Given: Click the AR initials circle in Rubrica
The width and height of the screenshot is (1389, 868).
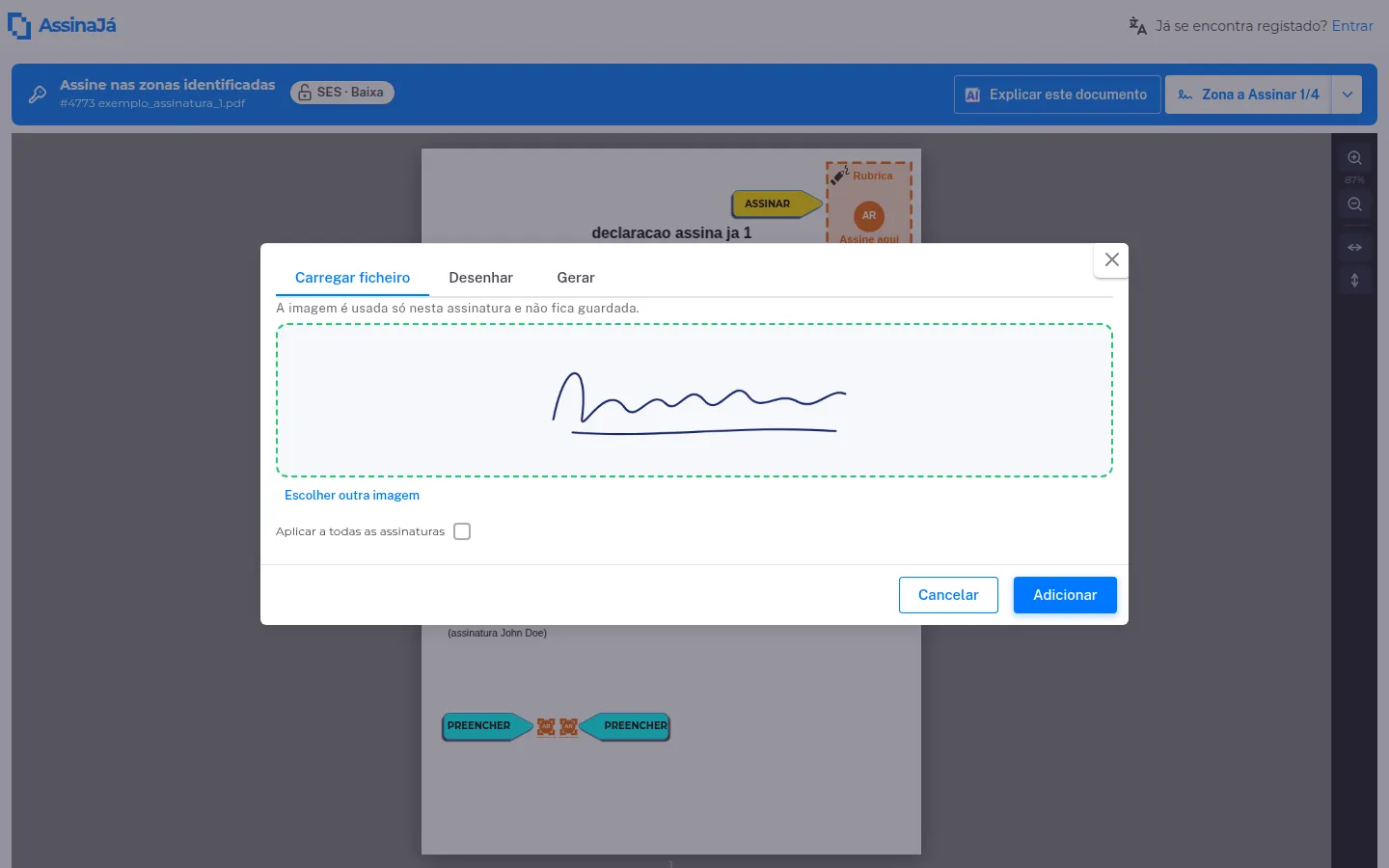Looking at the screenshot, I should tap(869, 216).
